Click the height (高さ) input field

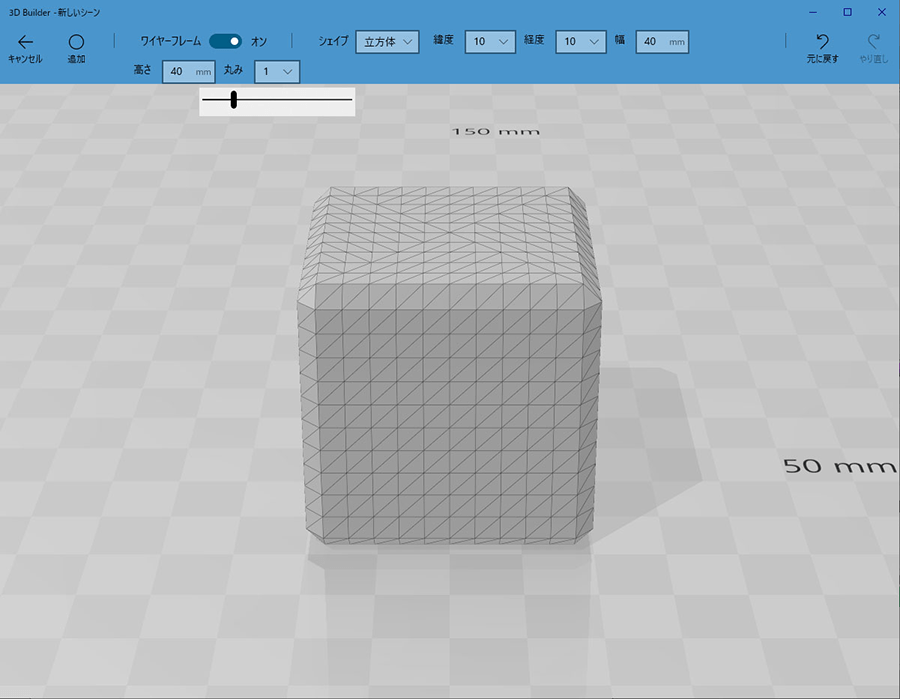pos(188,72)
